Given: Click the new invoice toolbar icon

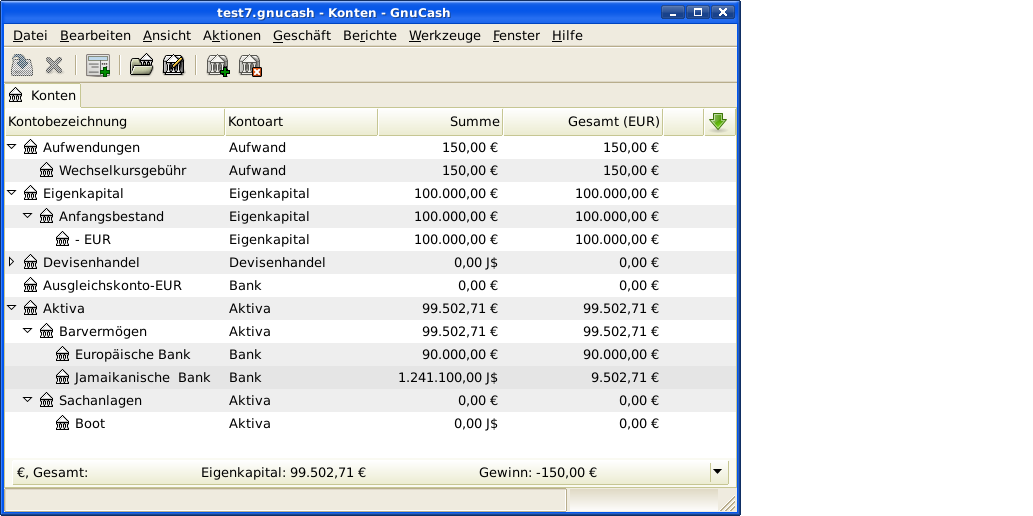Looking at the screenshot, I should 97,66.
